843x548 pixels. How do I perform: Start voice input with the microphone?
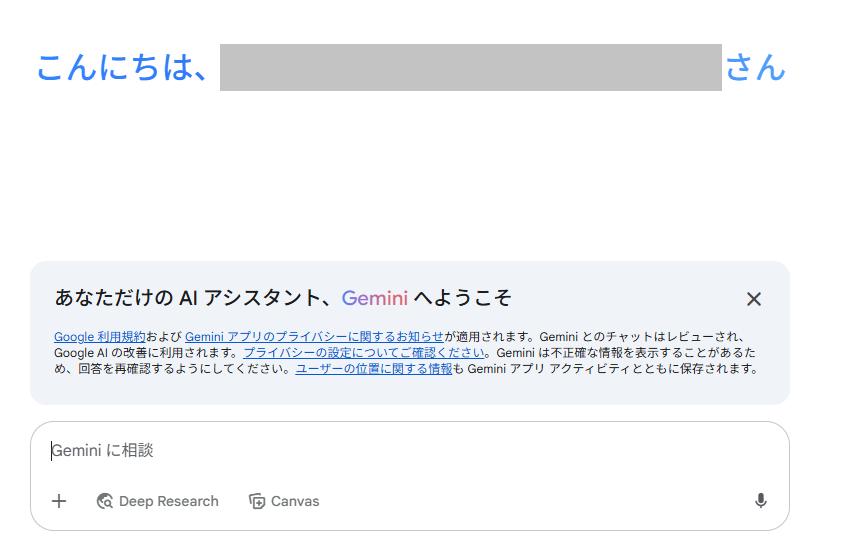[x=760, y=501]
